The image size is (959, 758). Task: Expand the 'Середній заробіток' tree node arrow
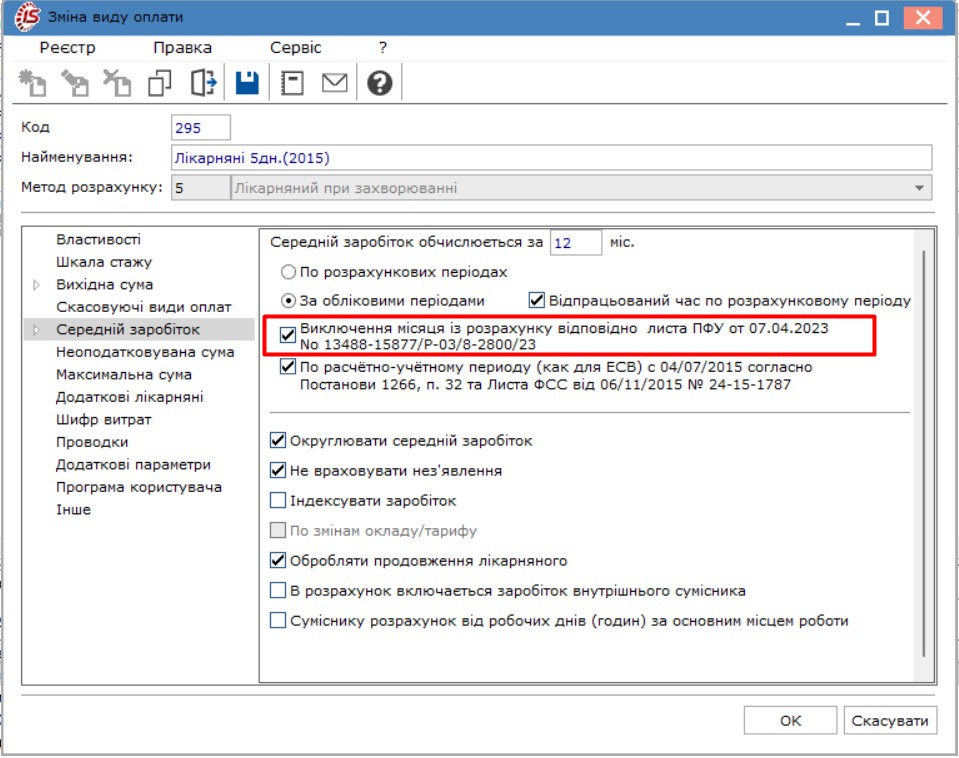[x=37, y=330]
